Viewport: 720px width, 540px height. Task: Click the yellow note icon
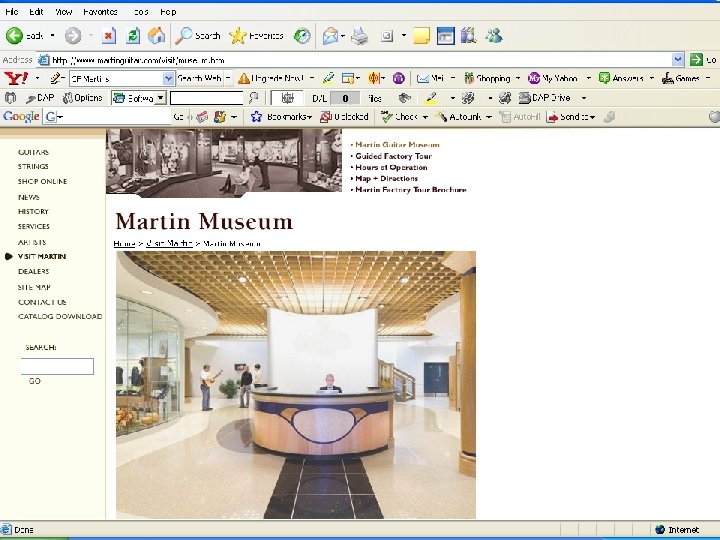421,35
